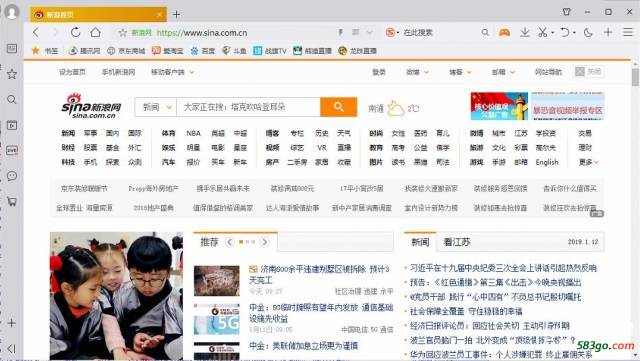Click the lightning bolt icon in address bar
Image resolution: width=640 pixels, height=361 pixels.
(340, 32)
